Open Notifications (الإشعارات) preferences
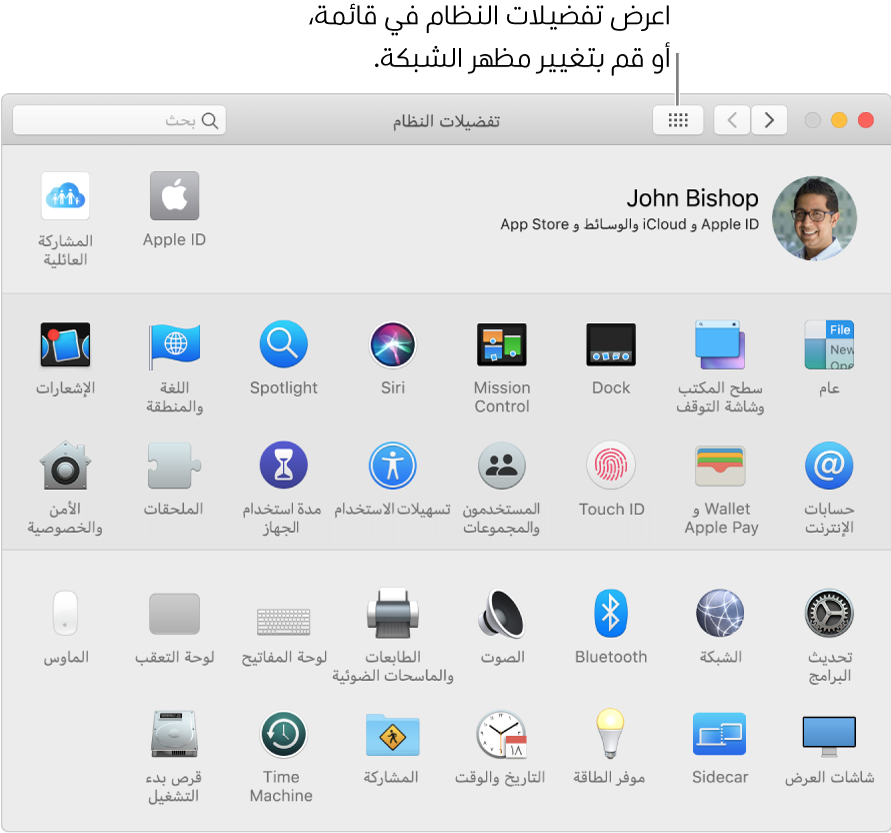 65,345
